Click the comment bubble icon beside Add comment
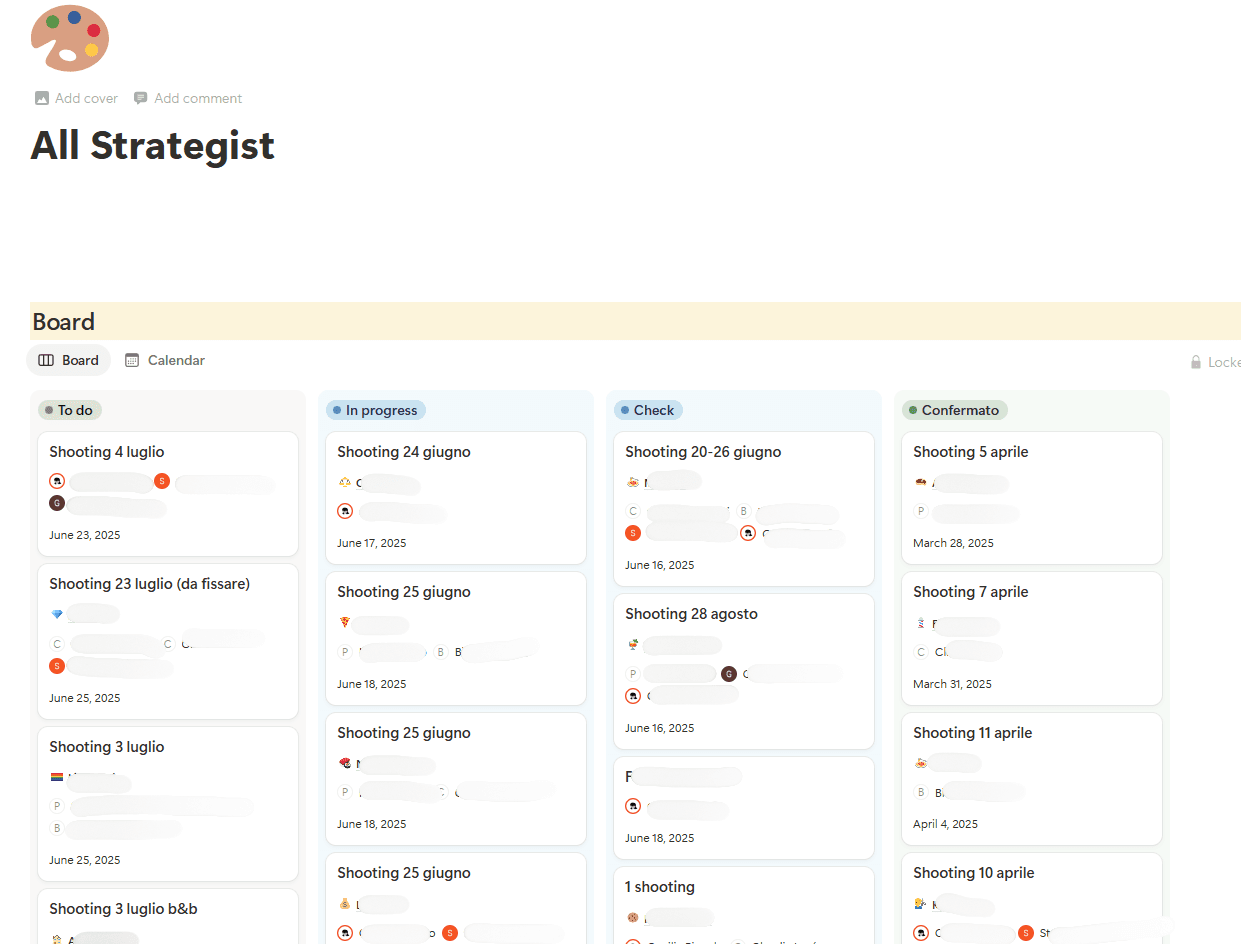Image resolution: width=1241 pixels, height=944 pixels. (x=140, y=98)
